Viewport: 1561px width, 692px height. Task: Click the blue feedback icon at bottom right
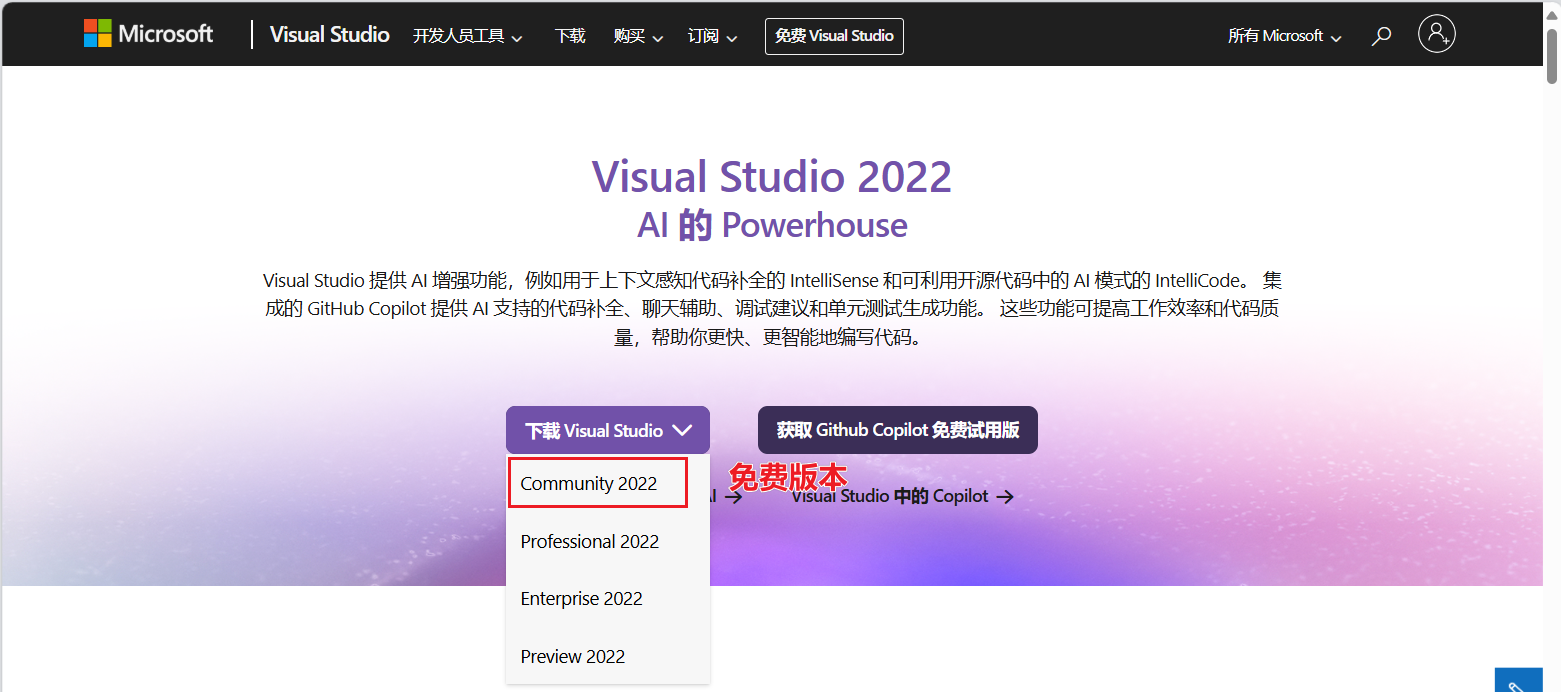coord(1518,681)
